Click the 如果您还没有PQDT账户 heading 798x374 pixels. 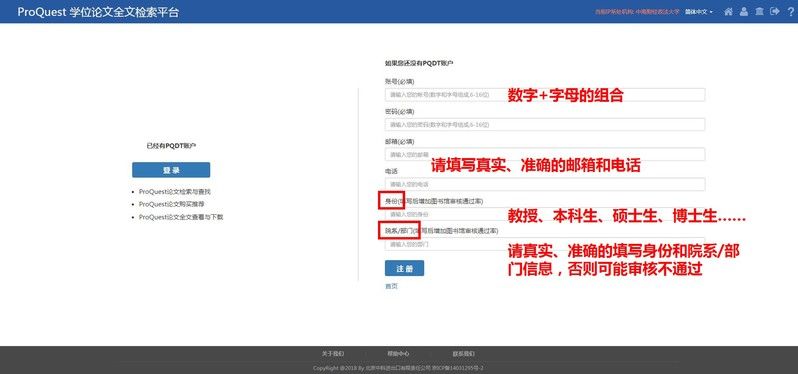coord(419,64)
